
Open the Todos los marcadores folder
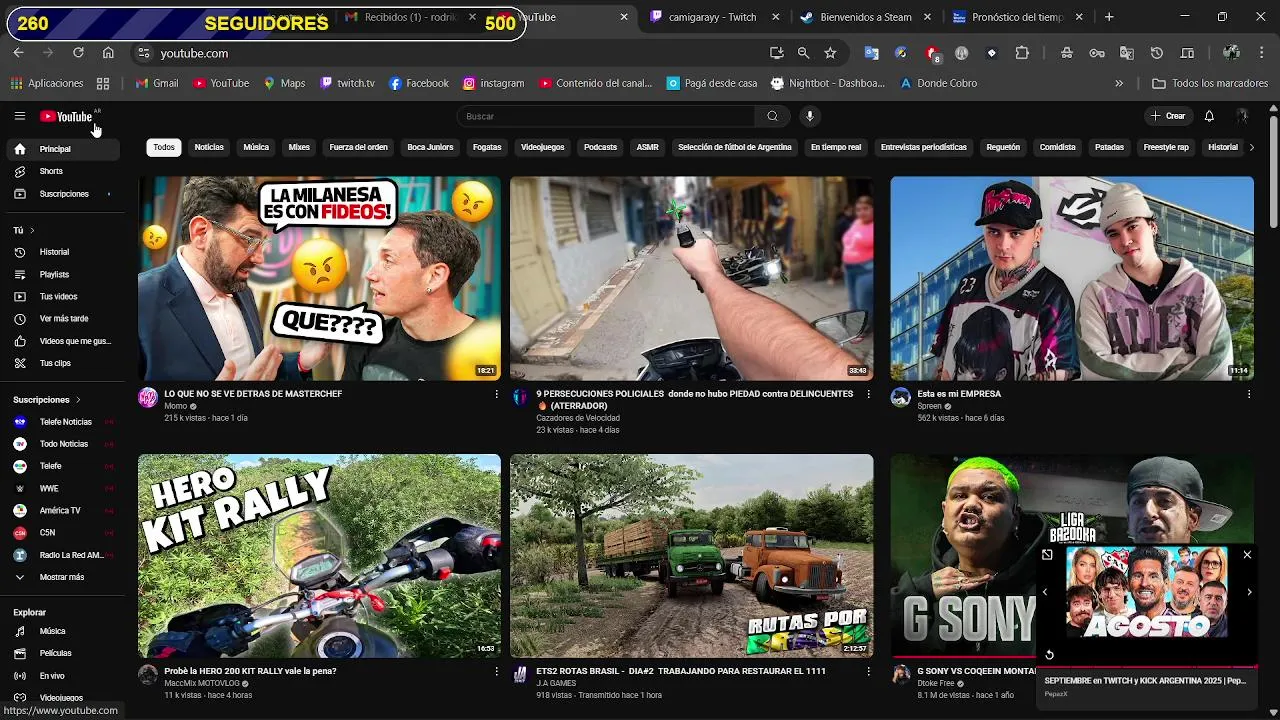tap(1211, 83)
